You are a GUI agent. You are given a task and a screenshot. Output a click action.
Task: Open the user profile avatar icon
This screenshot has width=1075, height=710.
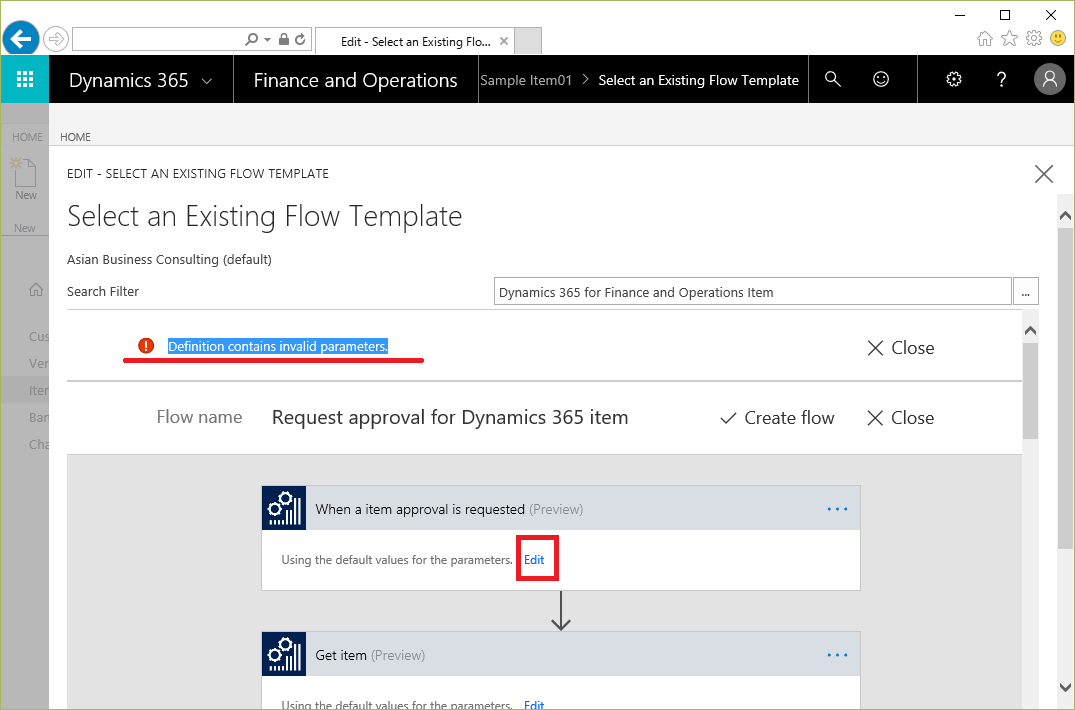tap(1050, 79)
